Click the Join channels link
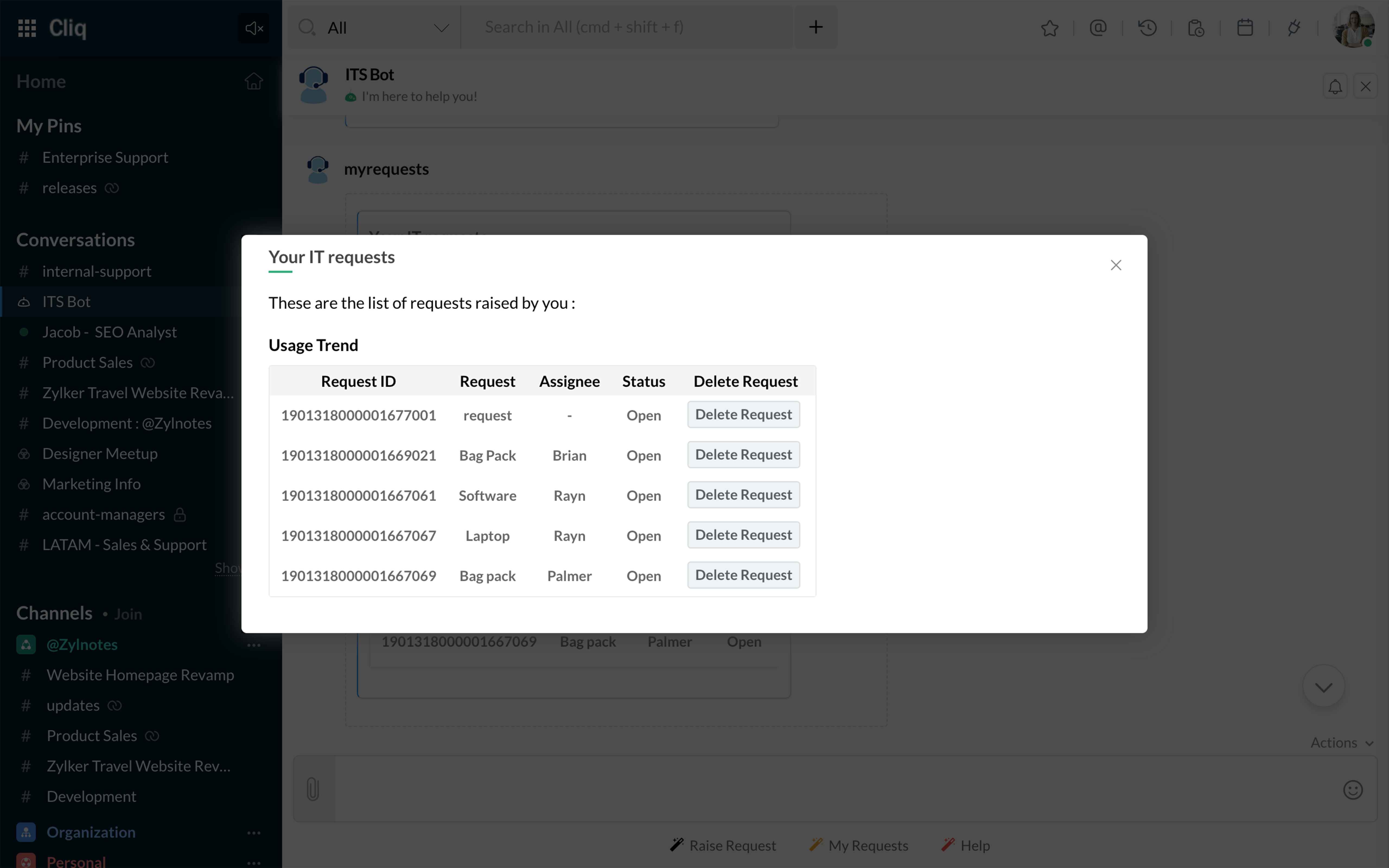The image size is (1389, 868). pyautogui.click(x=128, y=614)
